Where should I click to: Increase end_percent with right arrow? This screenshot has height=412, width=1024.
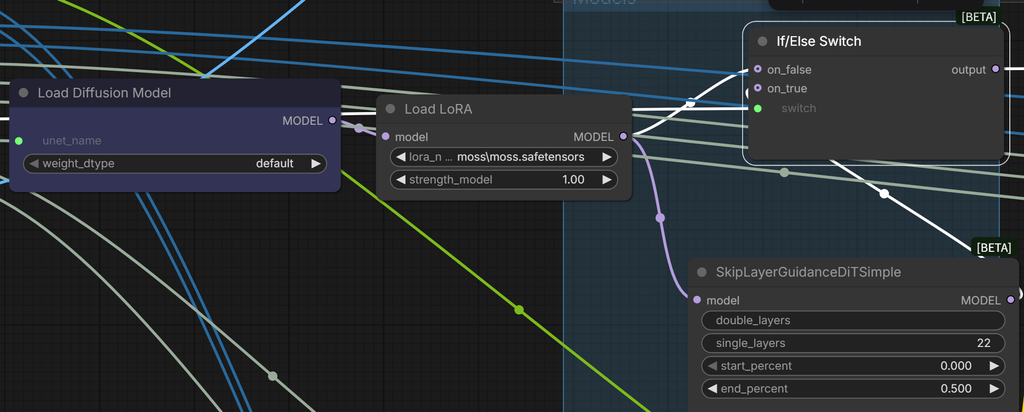[x=994, y=388]
